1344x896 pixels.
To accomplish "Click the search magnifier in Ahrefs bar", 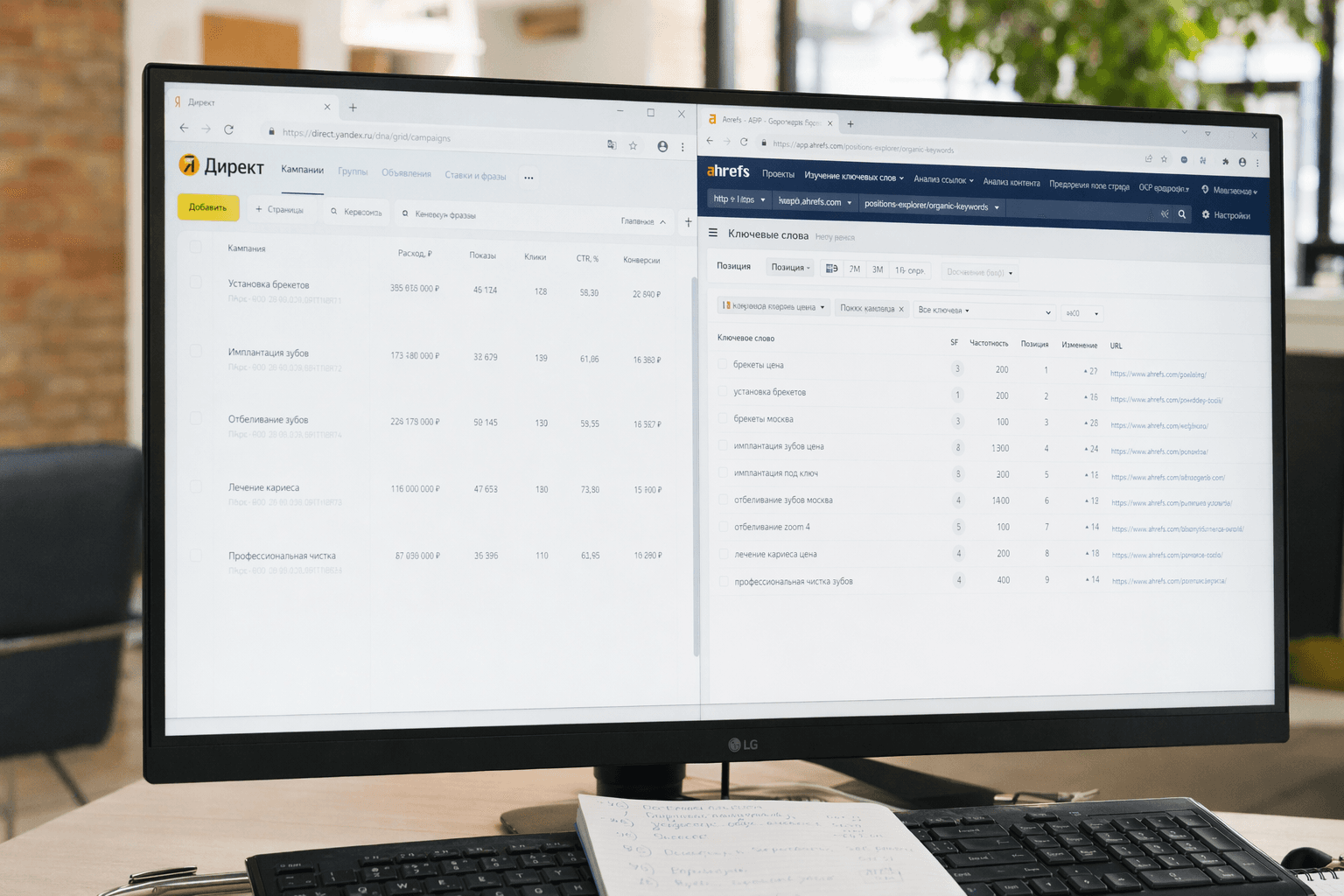I will (x=1182, y=214).
